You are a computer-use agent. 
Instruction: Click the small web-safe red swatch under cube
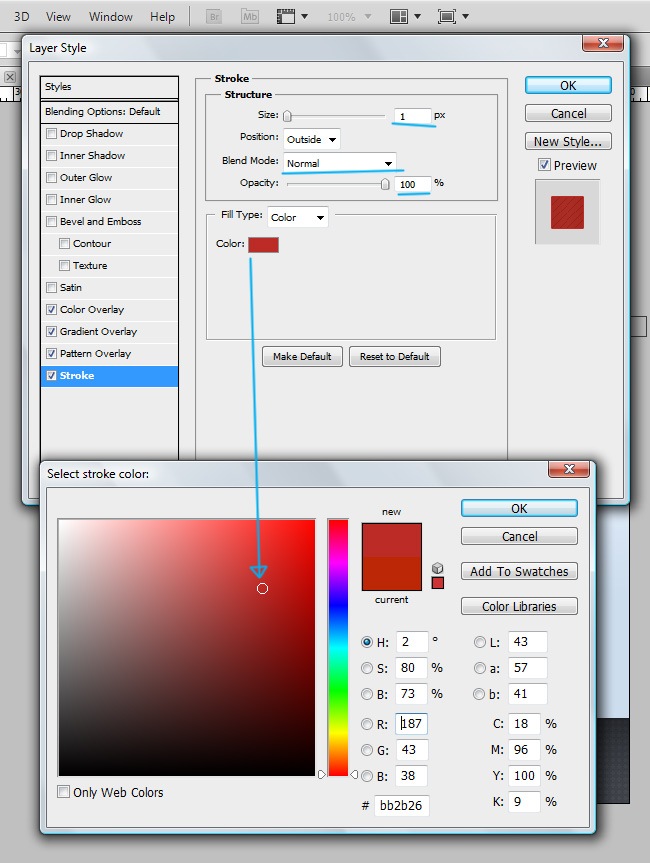[438, 583]
